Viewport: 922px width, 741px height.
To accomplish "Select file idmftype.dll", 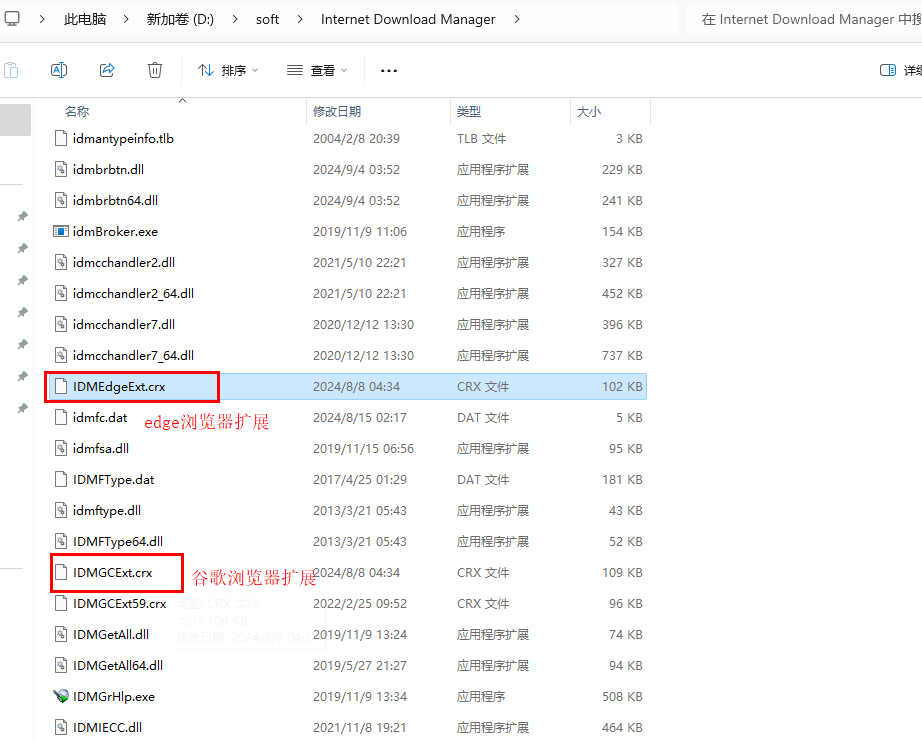I will point(106,510).
